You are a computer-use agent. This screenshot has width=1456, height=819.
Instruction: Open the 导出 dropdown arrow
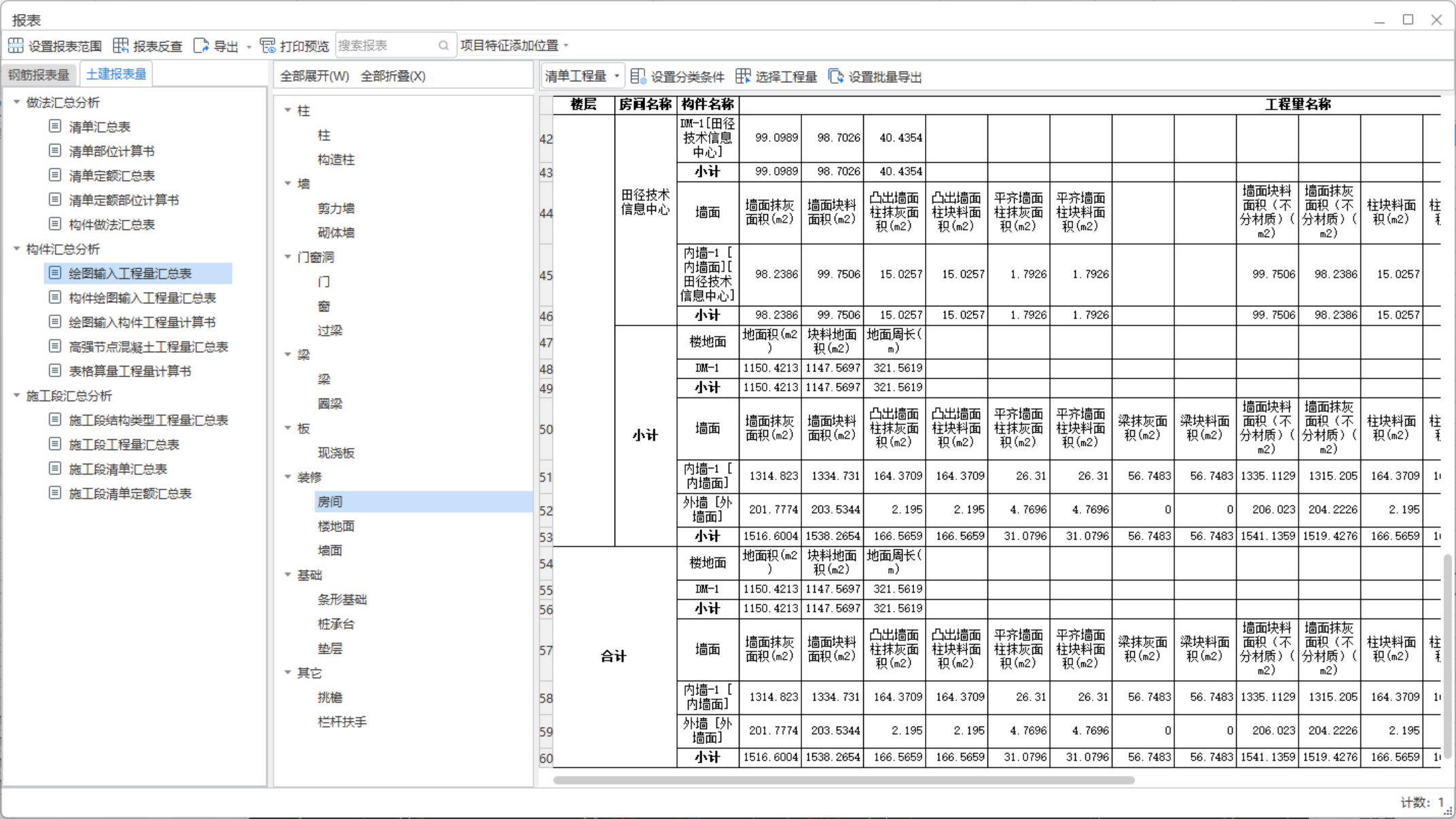click(x=249, y=46)
